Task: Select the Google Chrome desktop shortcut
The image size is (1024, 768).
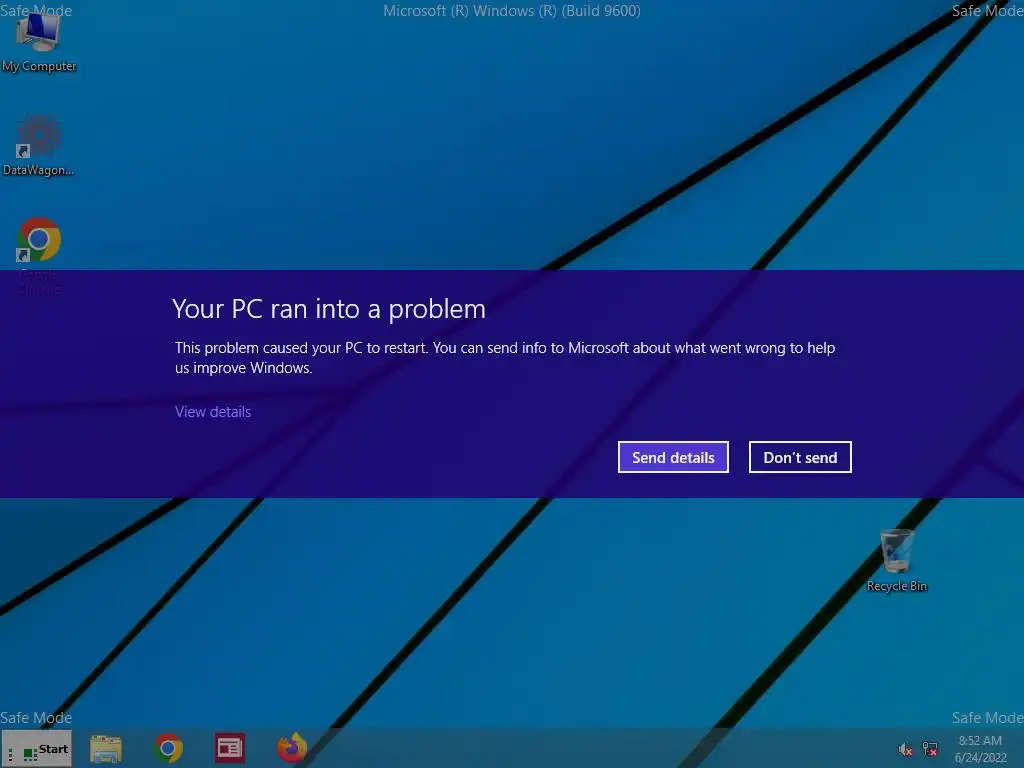Action: coord(39,253)
